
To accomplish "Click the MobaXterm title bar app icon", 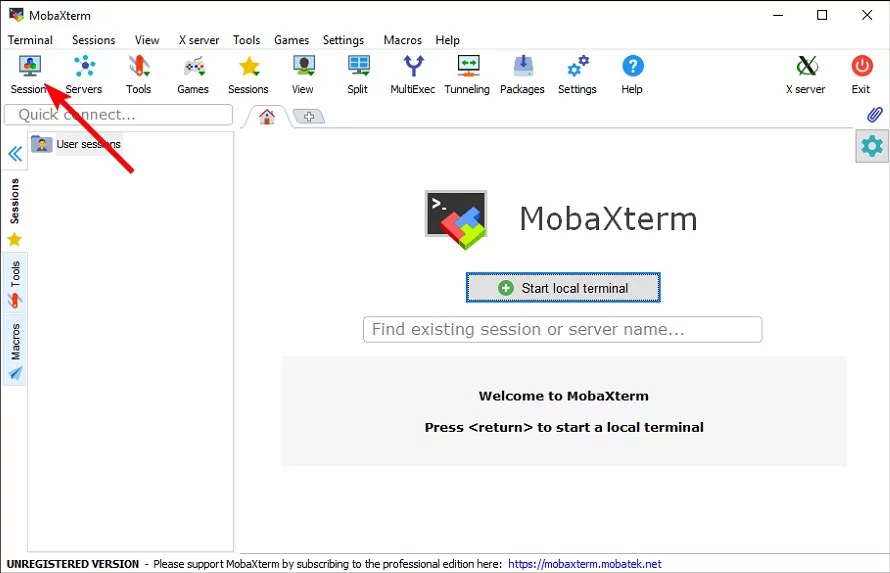I will pyautogui.click(x=16, y=15).
